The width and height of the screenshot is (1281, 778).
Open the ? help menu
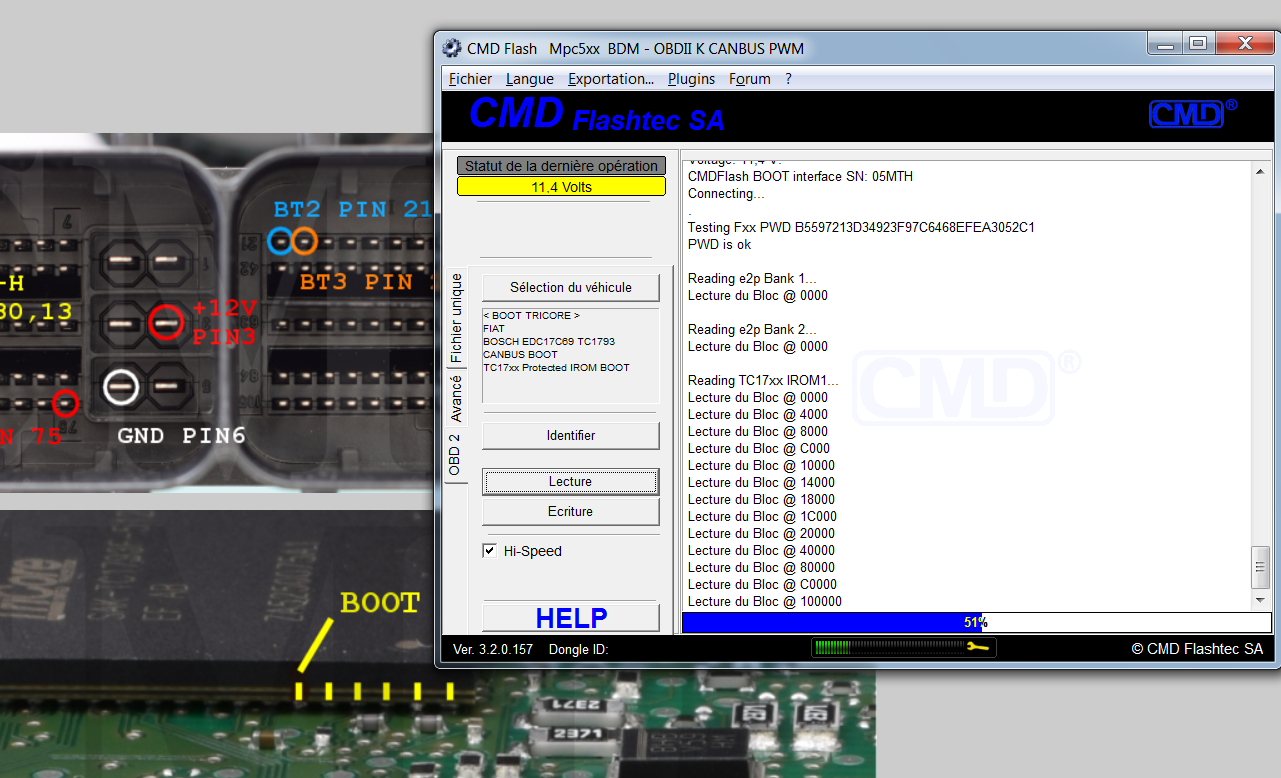pyautogui.click(x=788, y=79)
